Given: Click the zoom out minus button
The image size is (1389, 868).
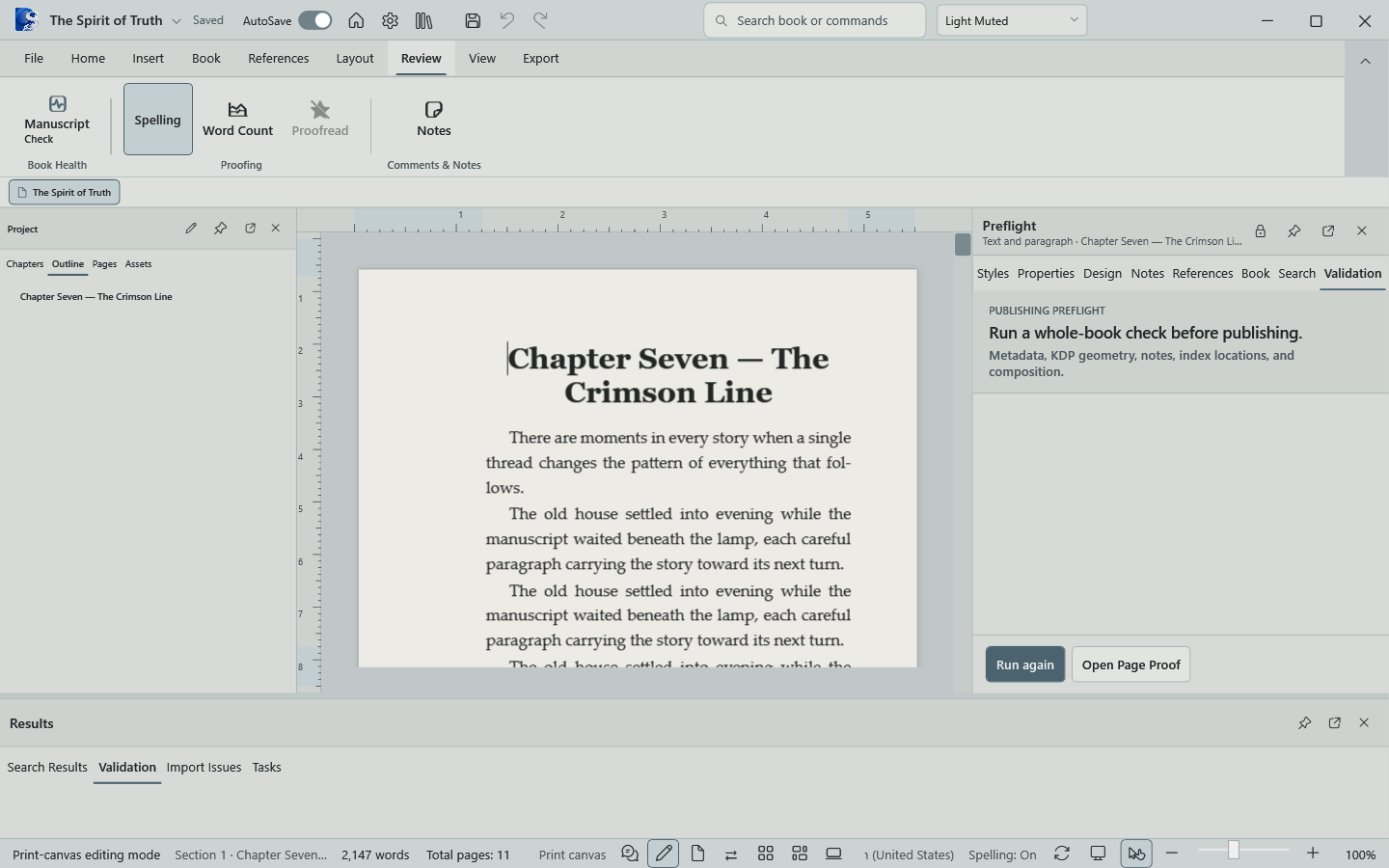Looking at the screenshot, I should coord(1172,854).
